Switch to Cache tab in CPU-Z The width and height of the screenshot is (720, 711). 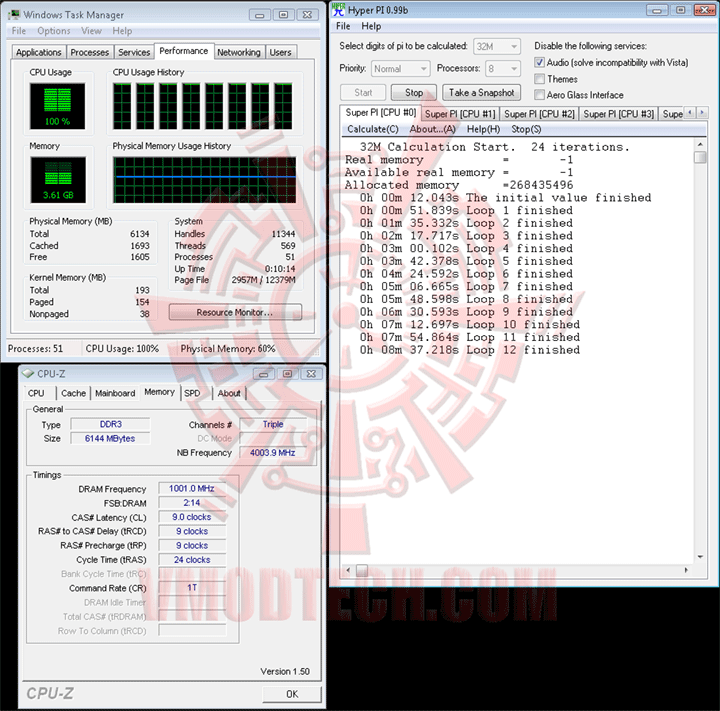tap(73, 394)
